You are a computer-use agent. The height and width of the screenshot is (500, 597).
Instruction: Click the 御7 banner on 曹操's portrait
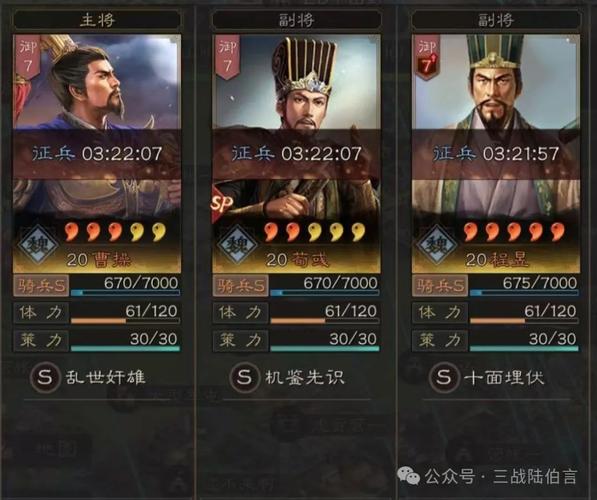tap(27, 57)
